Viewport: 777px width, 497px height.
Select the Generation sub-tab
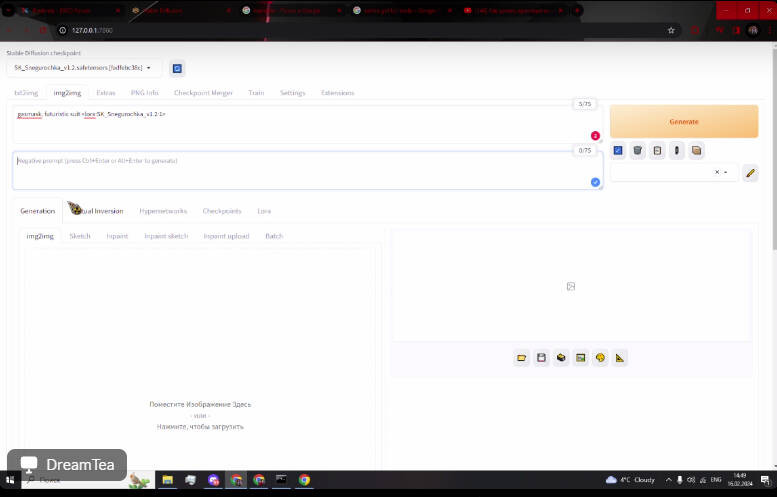[38, 211]
